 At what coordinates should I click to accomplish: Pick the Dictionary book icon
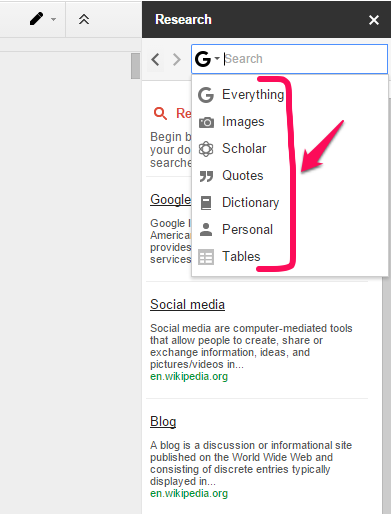click(206, 203)
